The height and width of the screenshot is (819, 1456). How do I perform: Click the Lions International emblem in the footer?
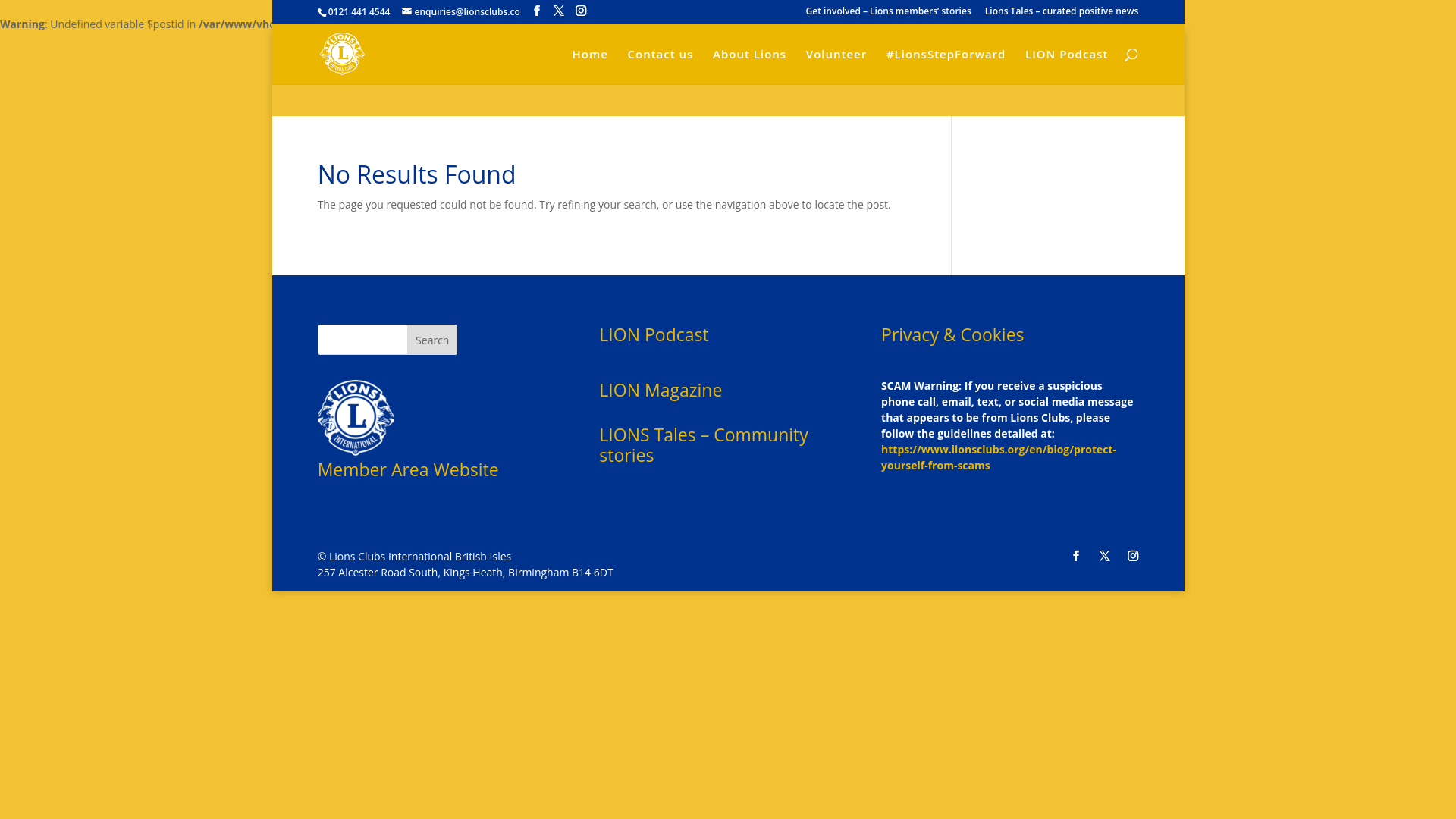click(x=356, y=417)
